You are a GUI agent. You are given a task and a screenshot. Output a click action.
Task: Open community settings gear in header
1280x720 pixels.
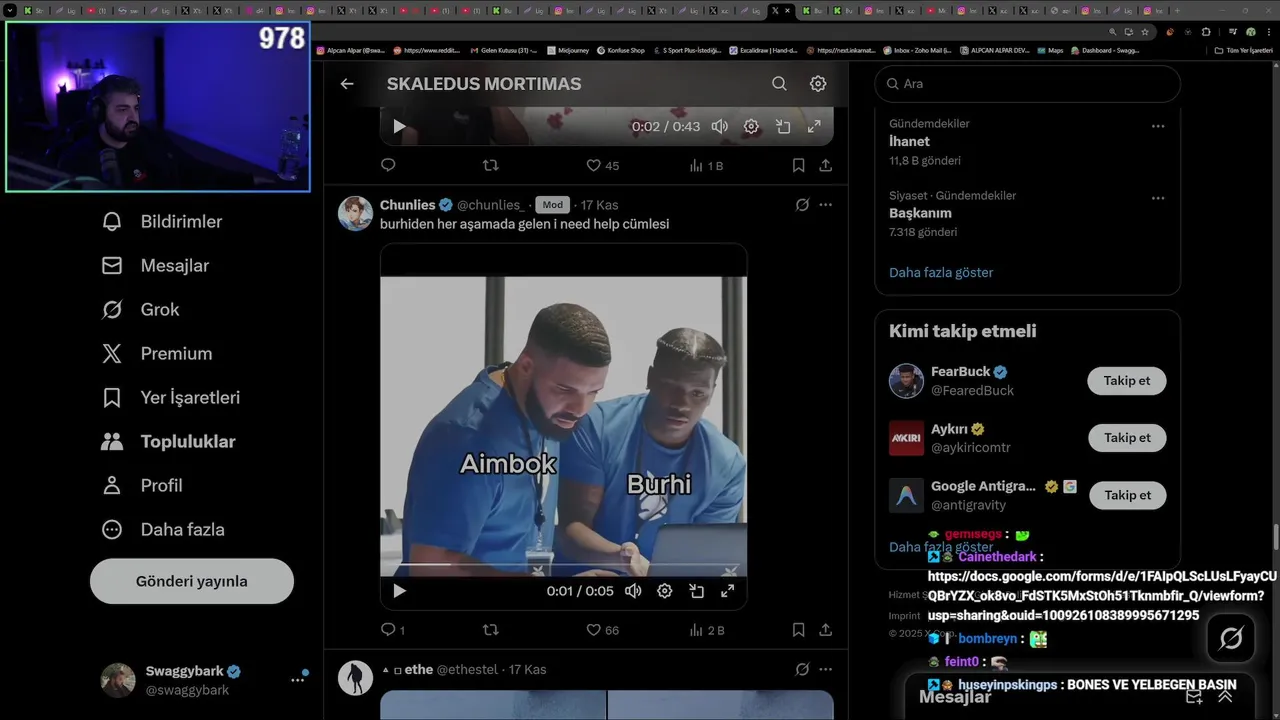pos(818,84)
